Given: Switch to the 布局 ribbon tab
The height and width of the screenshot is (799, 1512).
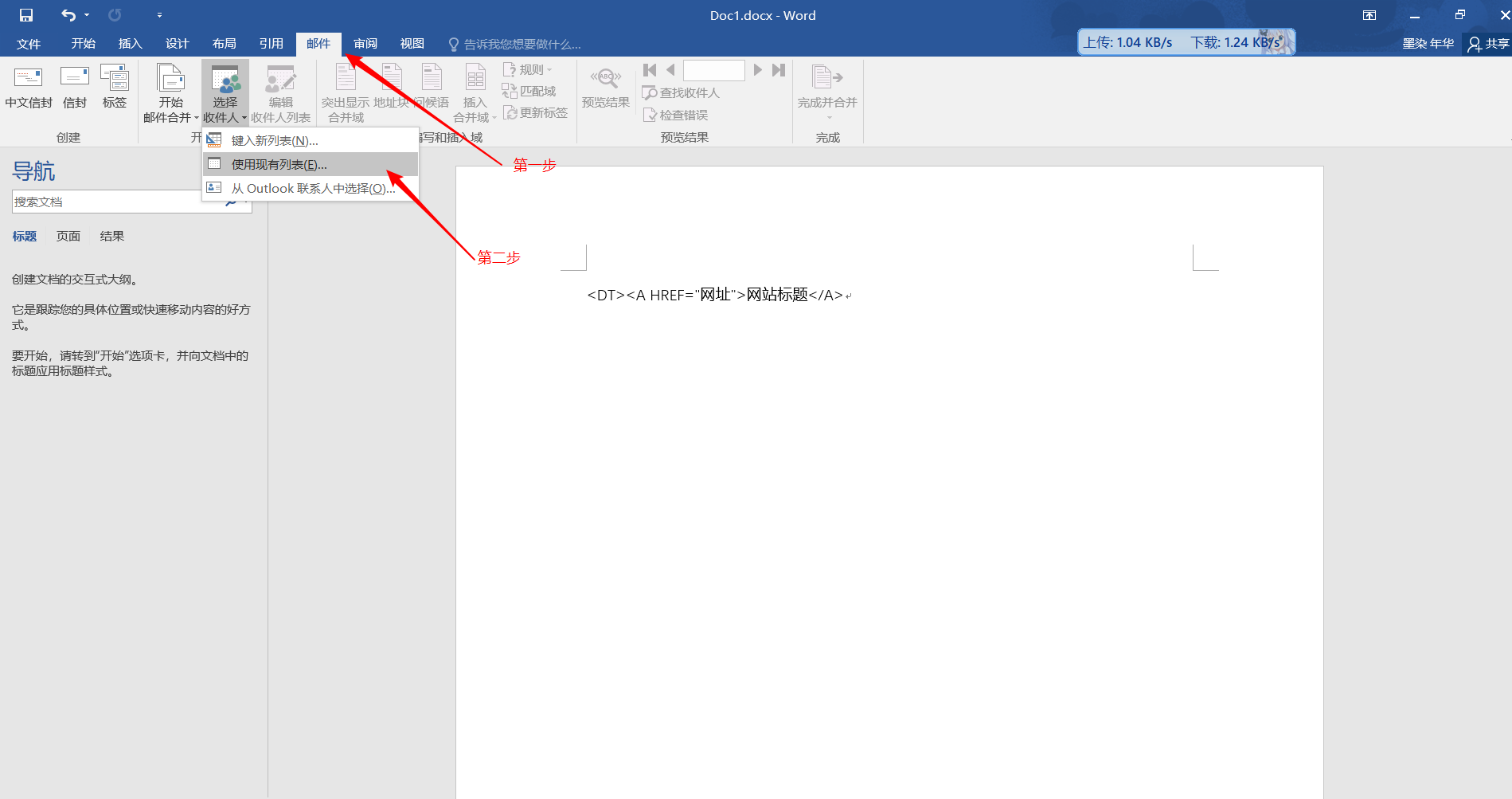Looking at the screenshot, I should 225,44.
